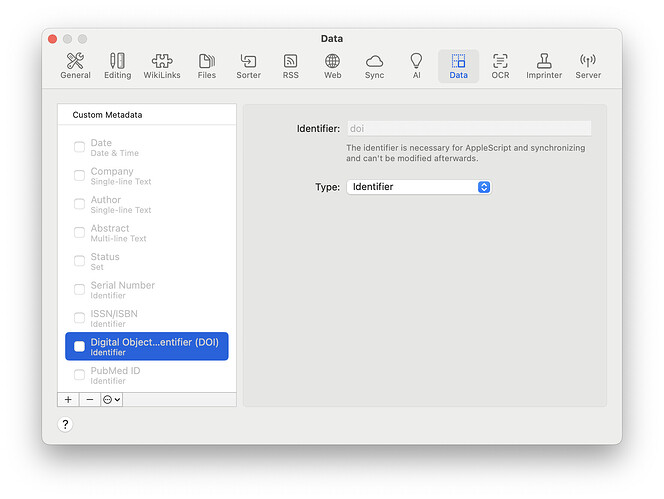Go to the OCR settings pane
Screen dimensions: 664x499
click(x=500, y=66)
